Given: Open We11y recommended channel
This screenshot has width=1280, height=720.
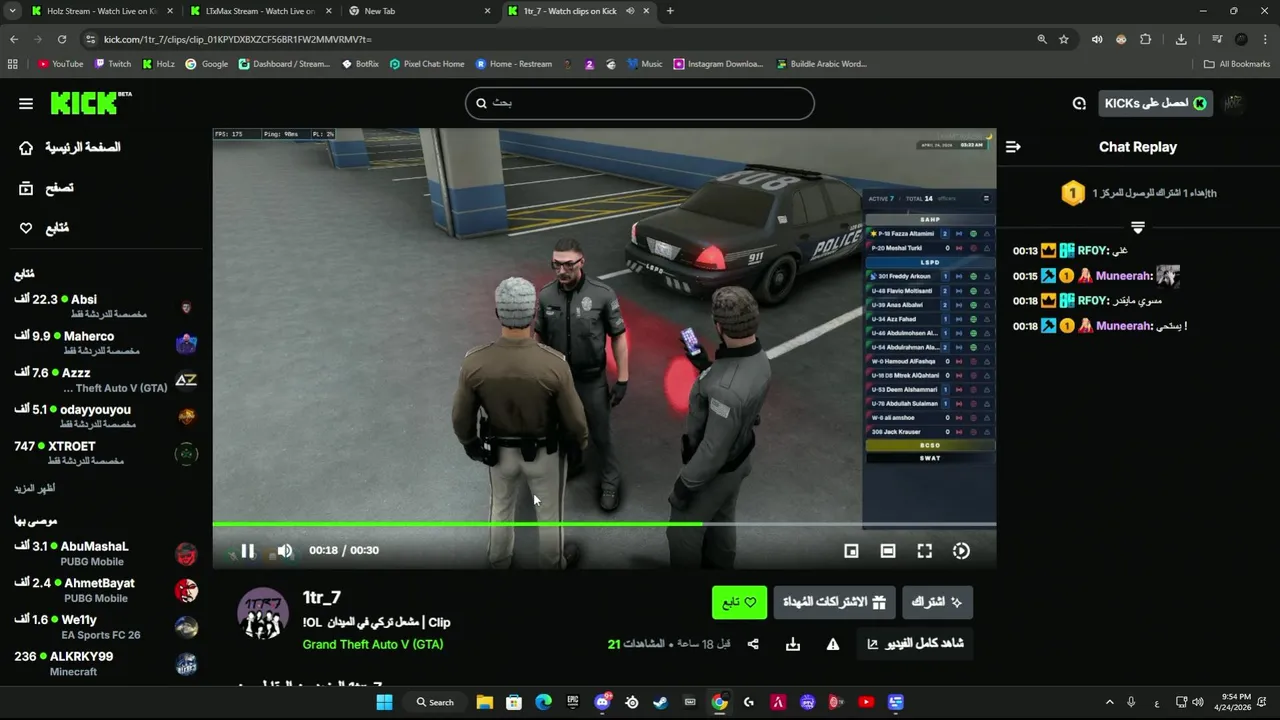Looking at the screenshot, I should click(106, 627).
